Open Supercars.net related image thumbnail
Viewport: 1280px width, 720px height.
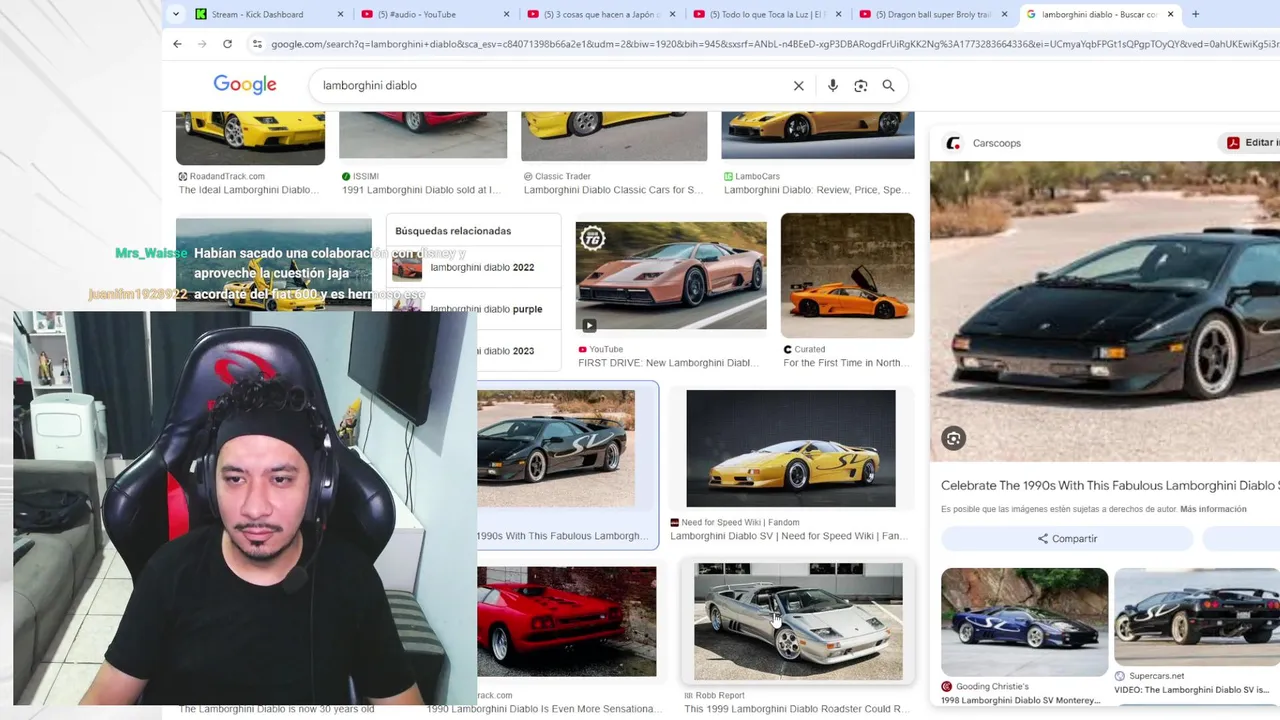point(1197,616)
